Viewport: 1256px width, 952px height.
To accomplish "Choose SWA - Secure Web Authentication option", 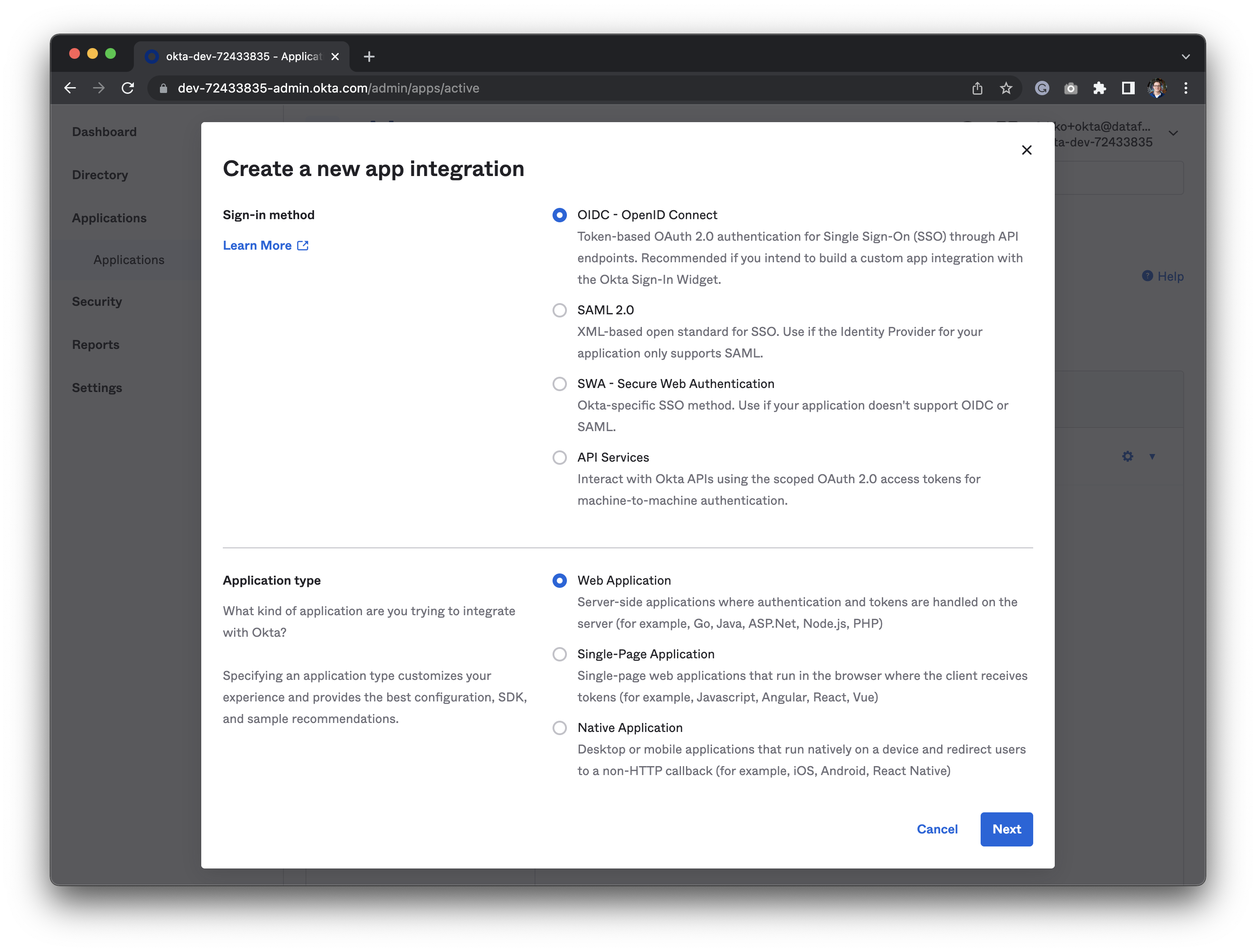I will 559,384.
